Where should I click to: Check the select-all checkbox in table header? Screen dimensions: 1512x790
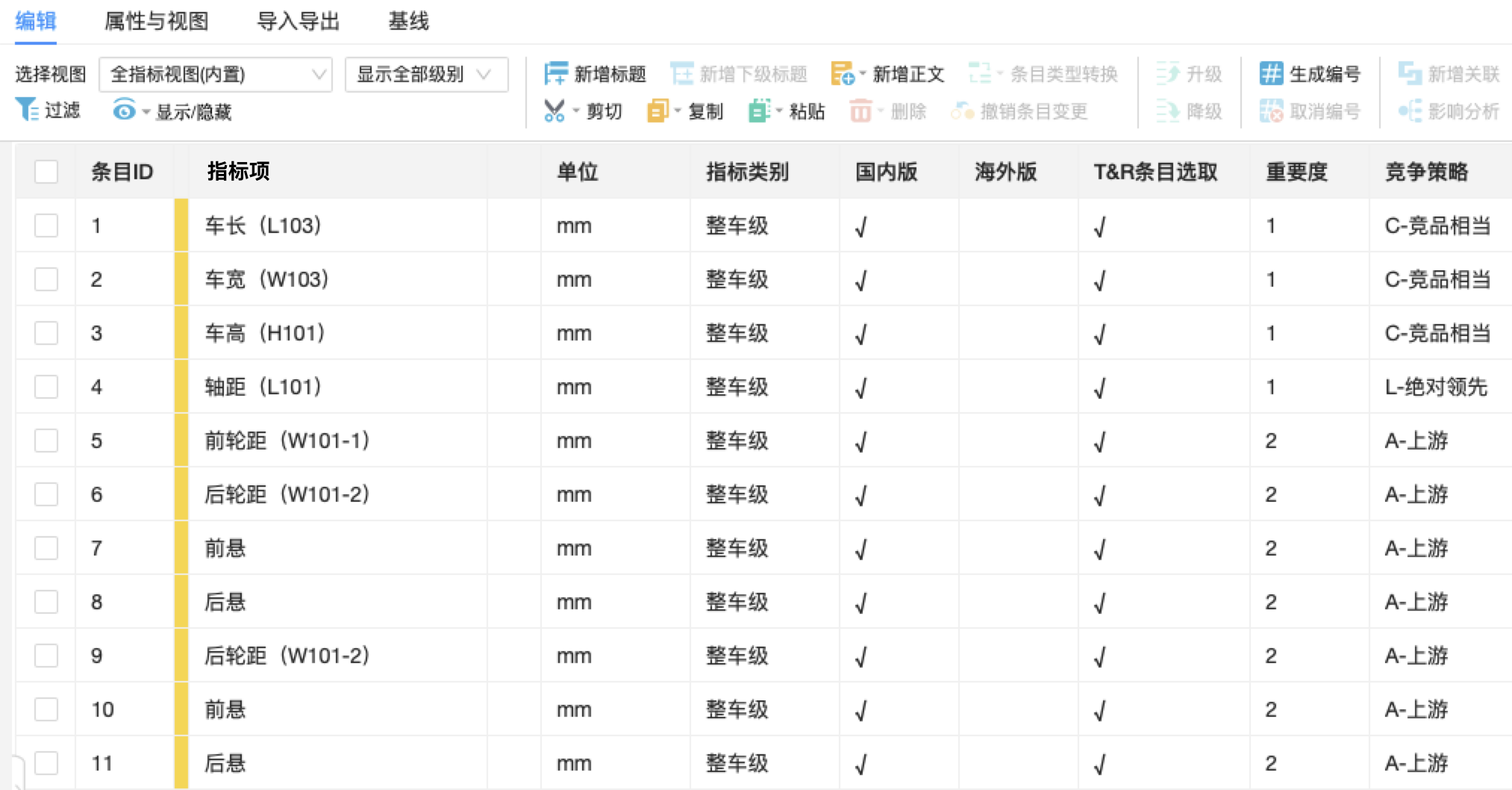click(46, 172)
